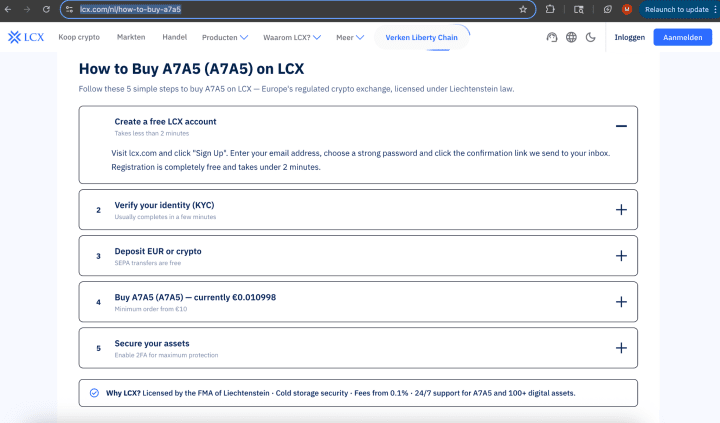Open the support headset icon

click(552, 37)
